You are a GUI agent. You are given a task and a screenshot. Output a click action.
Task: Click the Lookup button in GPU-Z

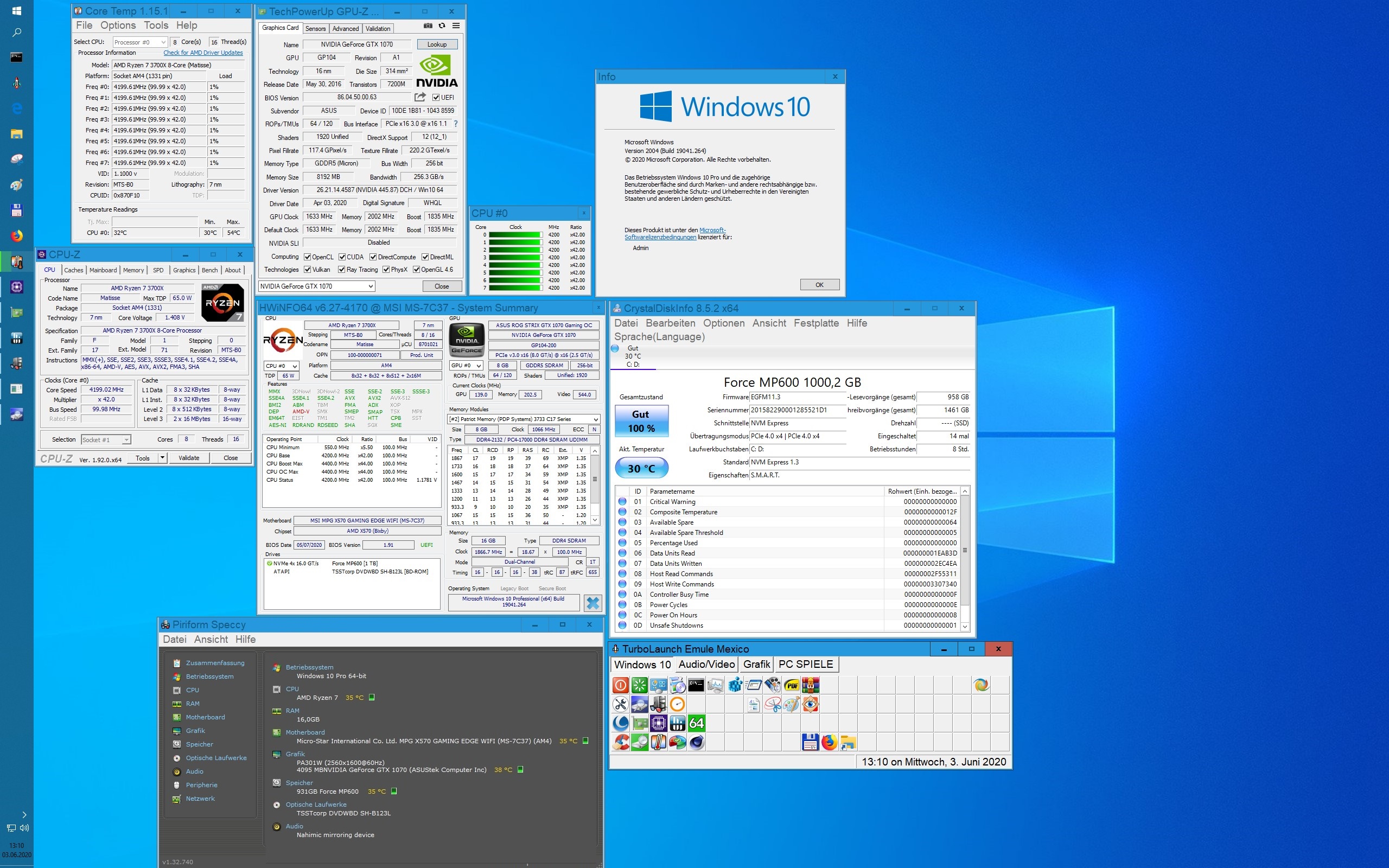[437, 44]
